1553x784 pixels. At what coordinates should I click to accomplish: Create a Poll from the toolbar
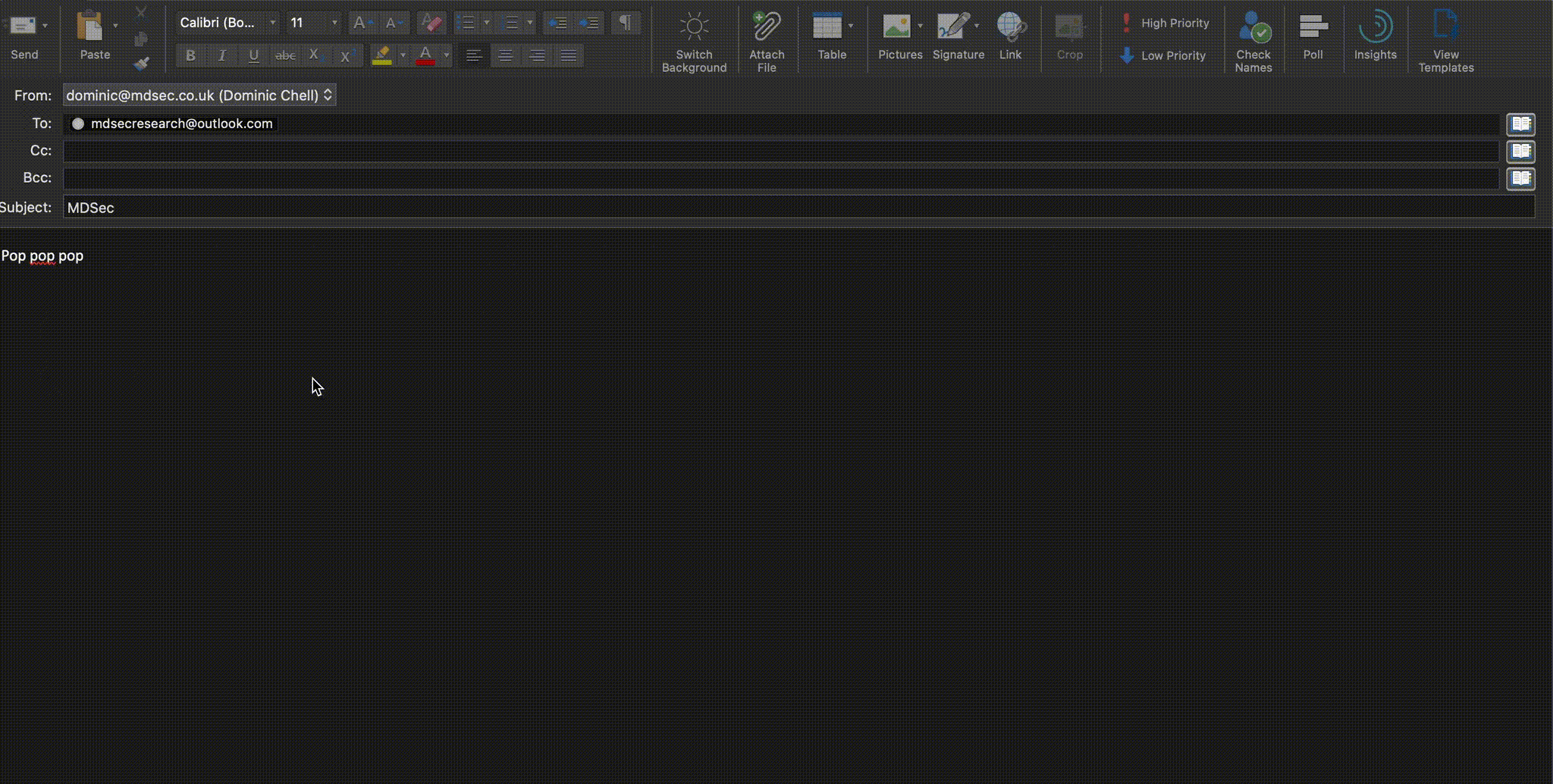point(1313,27)
